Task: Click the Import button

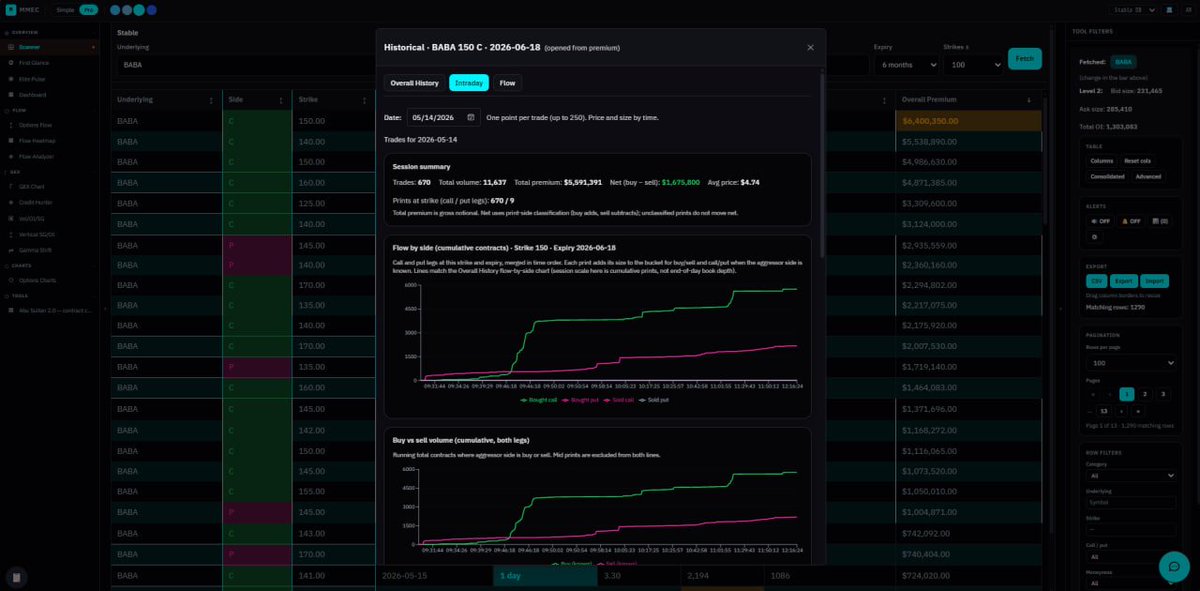Action: [x=1154, y=281]
